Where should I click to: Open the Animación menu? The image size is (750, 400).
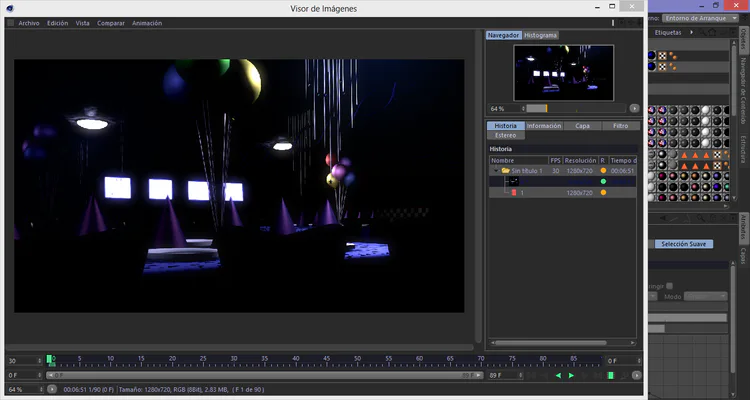147,23
